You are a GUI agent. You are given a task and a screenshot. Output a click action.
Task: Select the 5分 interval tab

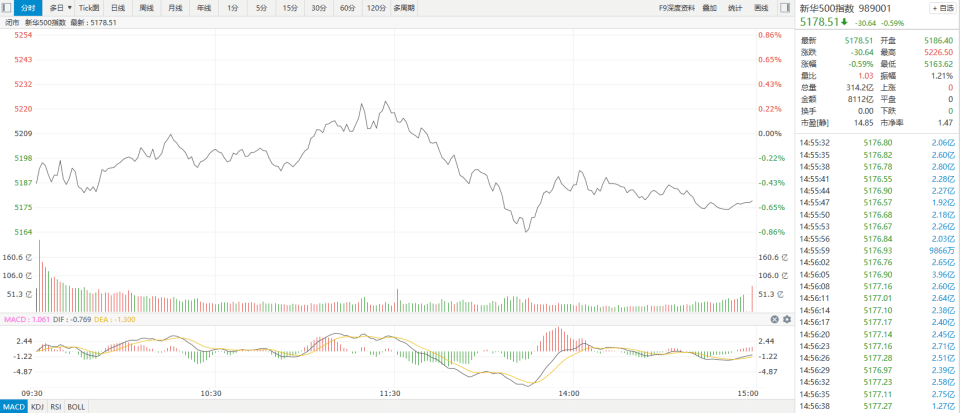(x=261, y=7)
